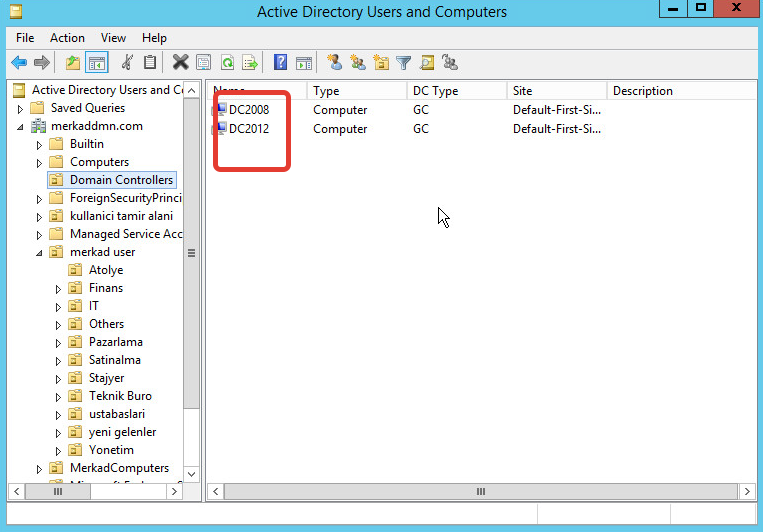Select the ustabaslari OU
This screenshot has width=763, height=532.
[117, 414]
